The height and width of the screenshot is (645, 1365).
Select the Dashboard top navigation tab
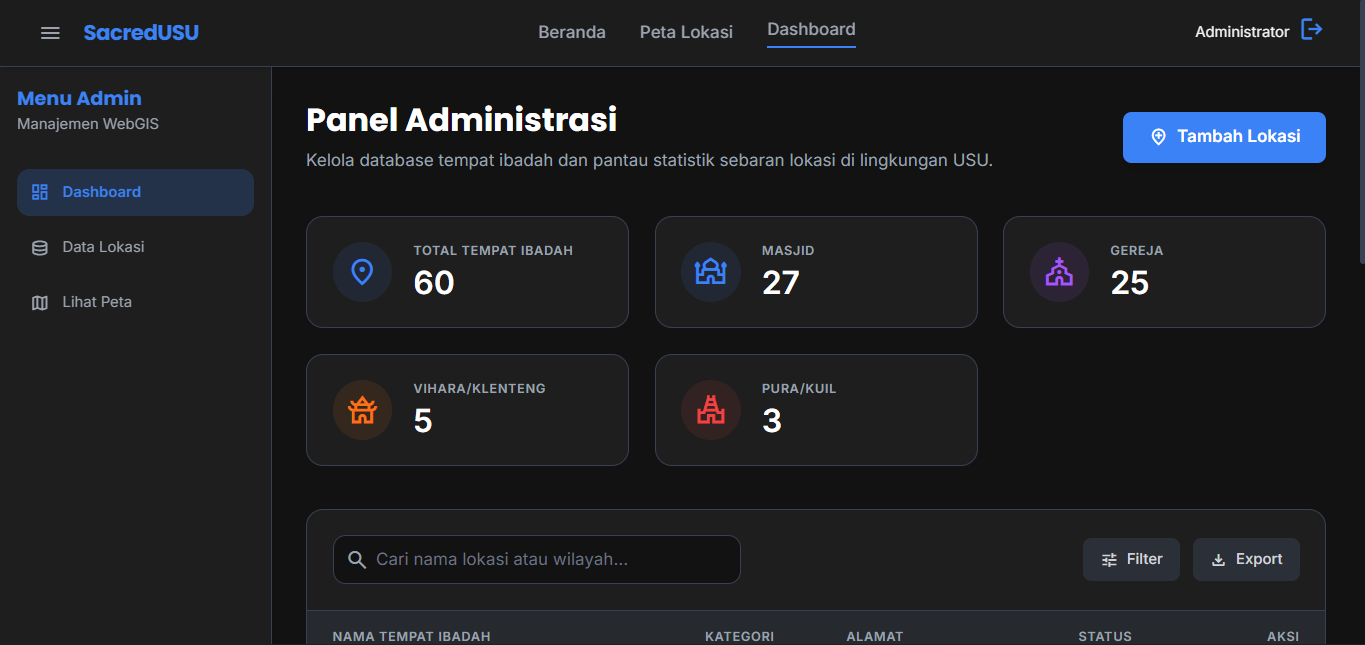[x=811, y=30]
